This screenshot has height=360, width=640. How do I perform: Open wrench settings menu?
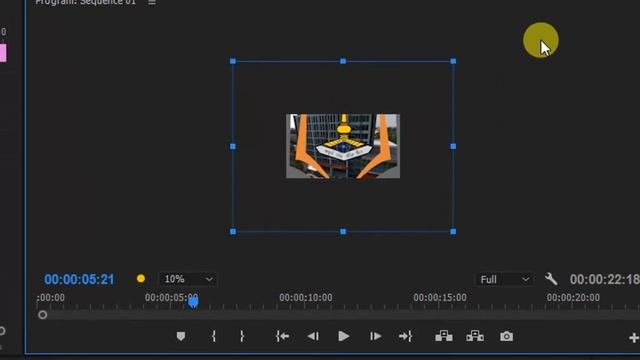click(551, 279)
